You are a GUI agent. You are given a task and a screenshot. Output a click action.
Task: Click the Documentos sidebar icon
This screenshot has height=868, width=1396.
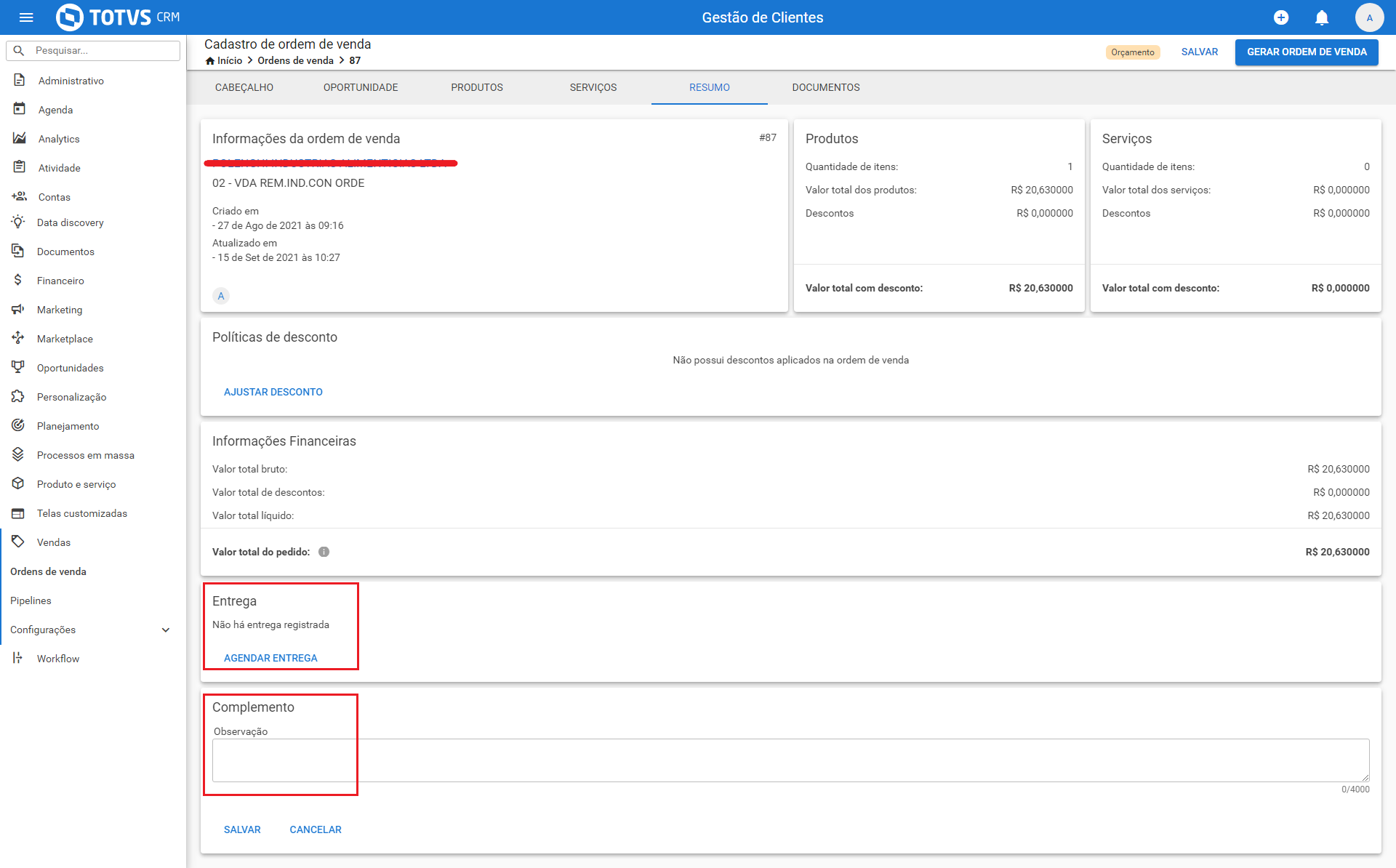point(18,251)
